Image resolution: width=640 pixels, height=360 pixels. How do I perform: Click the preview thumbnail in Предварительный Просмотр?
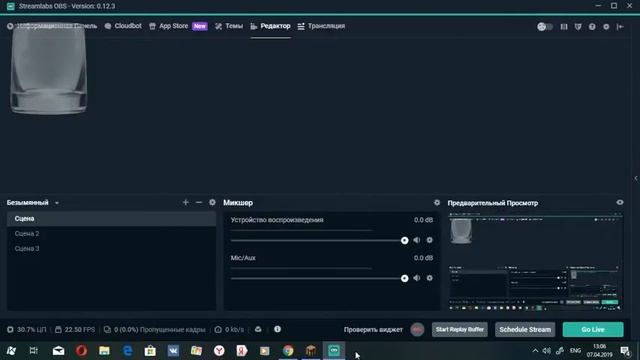point(535,261)
